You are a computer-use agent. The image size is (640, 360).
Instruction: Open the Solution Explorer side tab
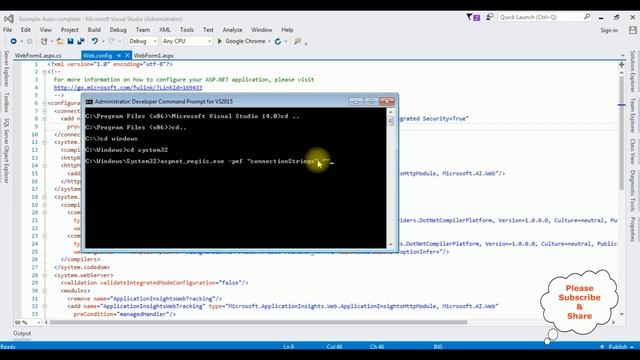tap(633, 71)
